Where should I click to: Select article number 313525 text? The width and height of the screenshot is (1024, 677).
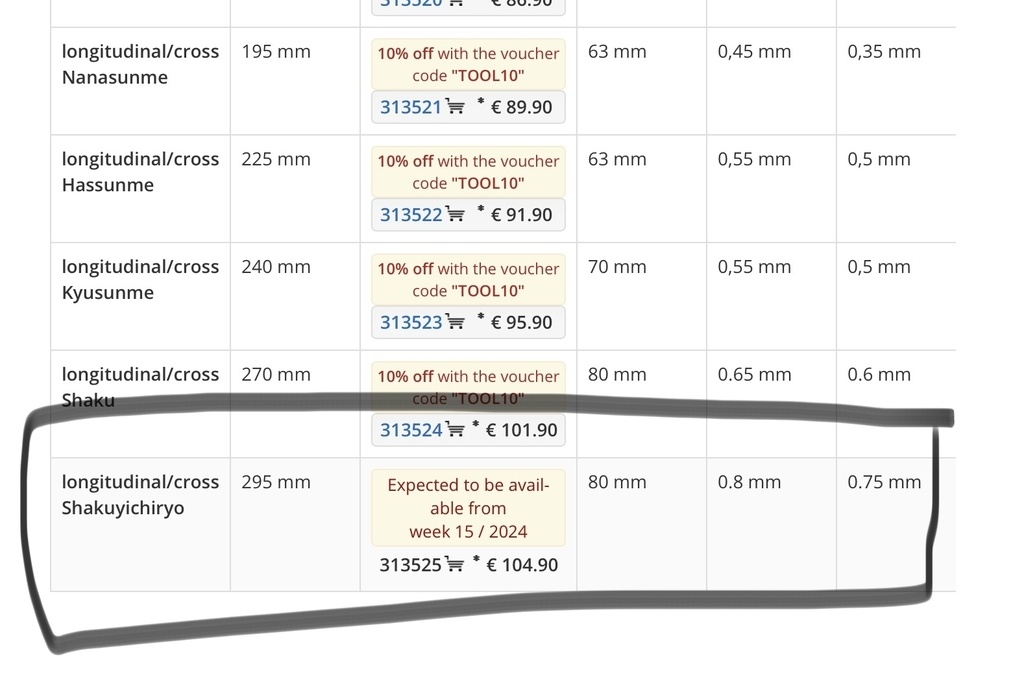click(x=411, y=565)
